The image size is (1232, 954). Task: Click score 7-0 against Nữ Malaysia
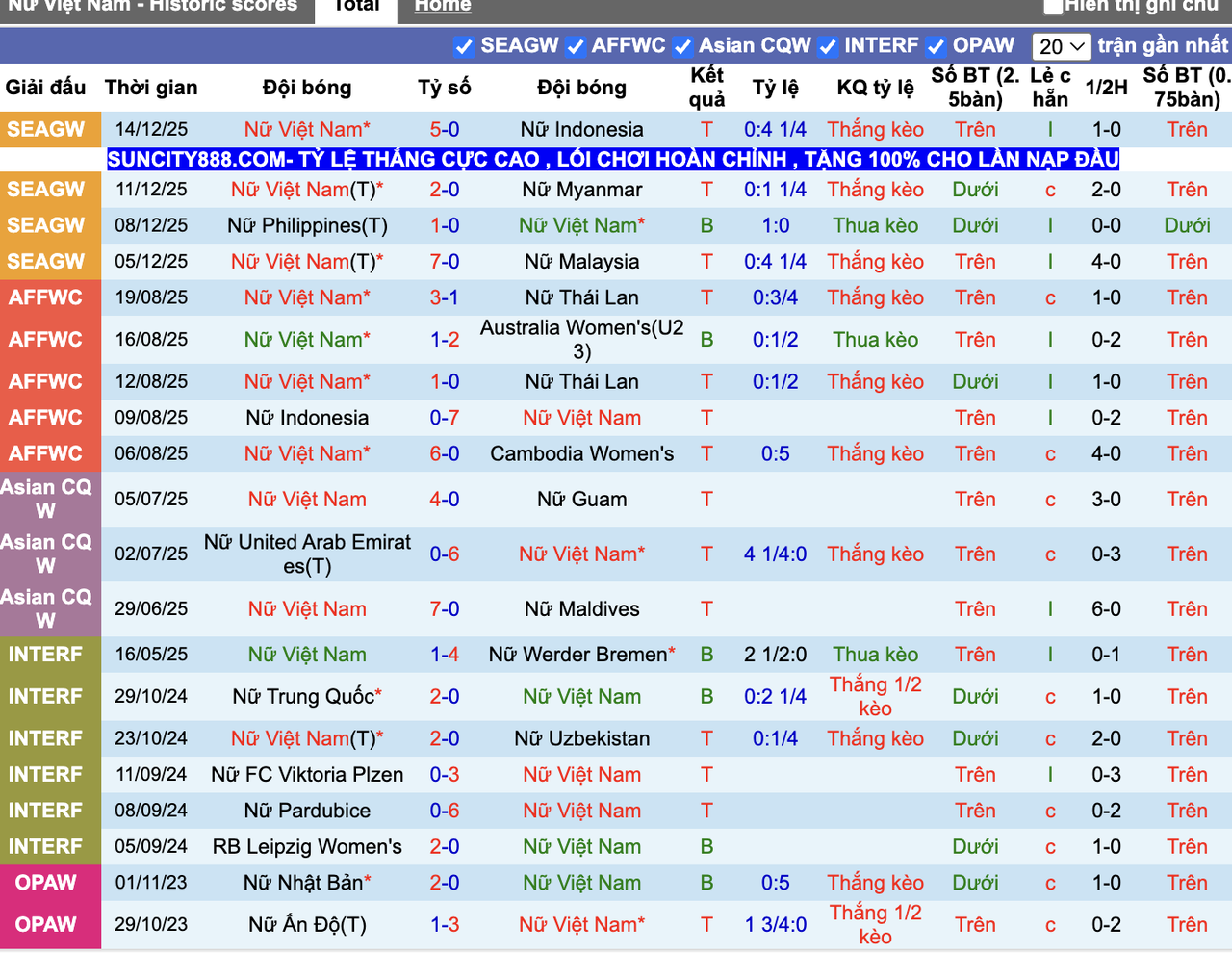(x=445, y=262)
